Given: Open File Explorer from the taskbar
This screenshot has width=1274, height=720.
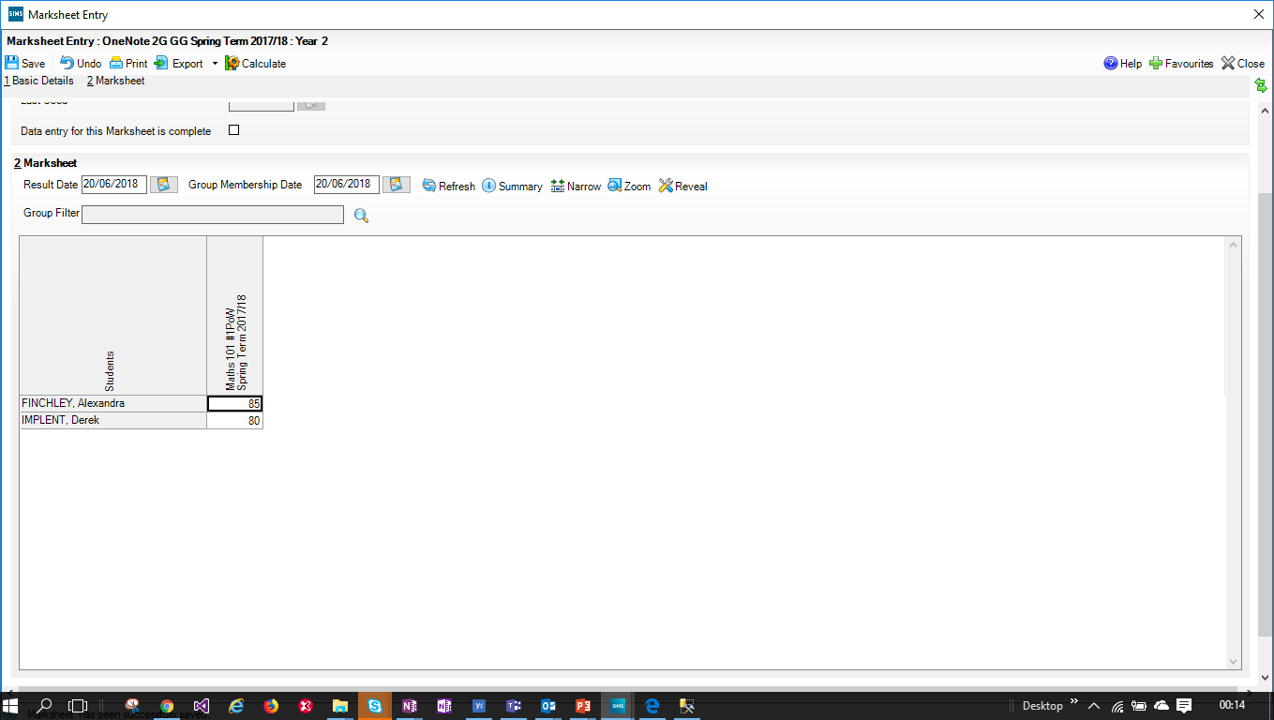Looking at the screenshot, I should coord(340,706).
